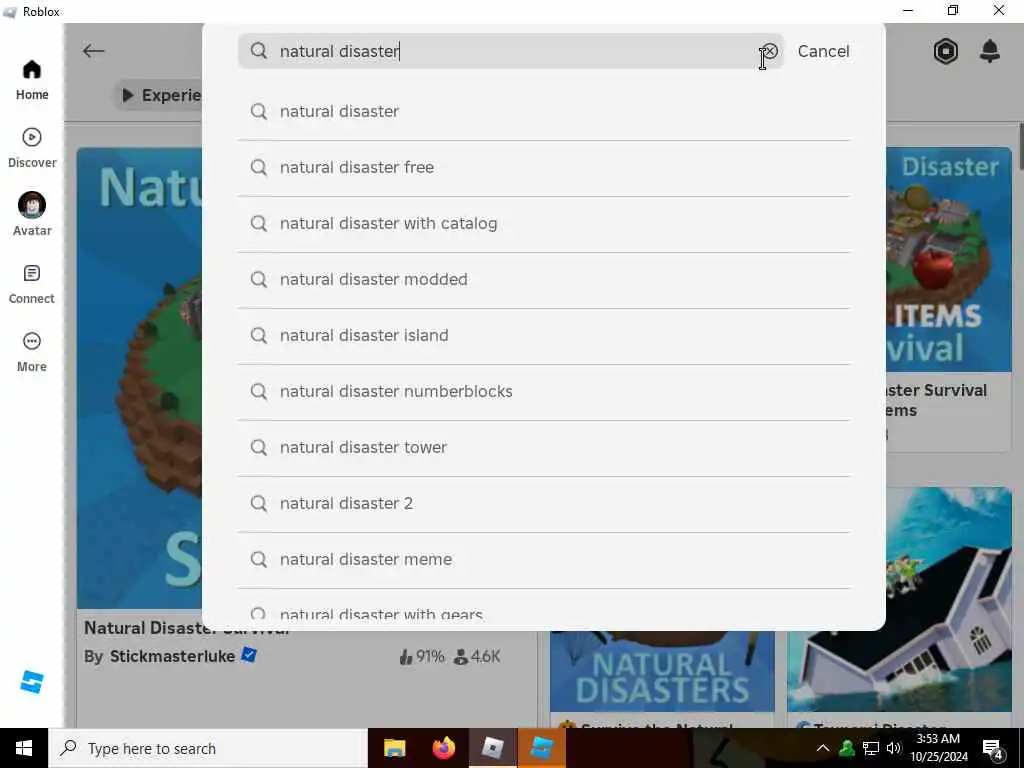Cancel the search
The width and height of the screenshot is (1024, 768).
pos(824,51)
